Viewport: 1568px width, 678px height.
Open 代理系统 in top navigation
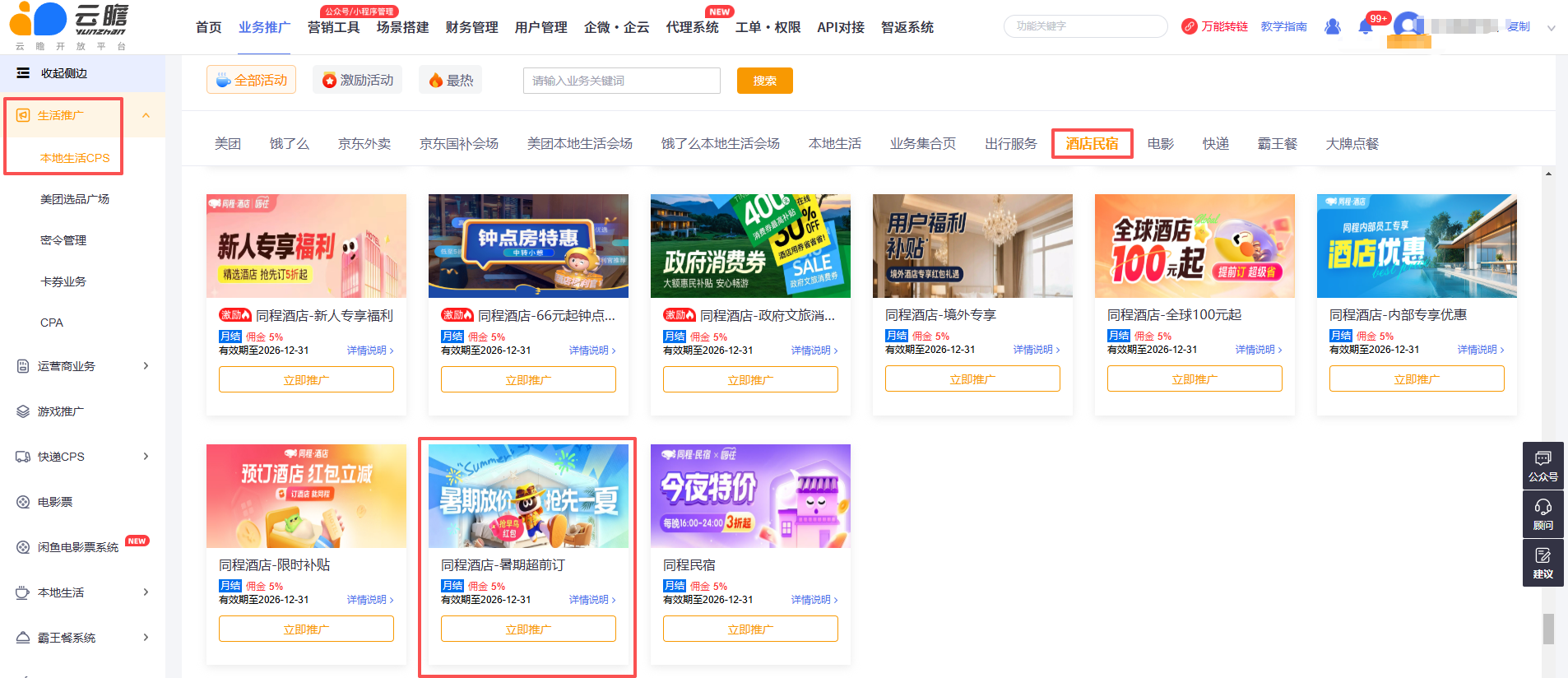[x=693, y=27]
